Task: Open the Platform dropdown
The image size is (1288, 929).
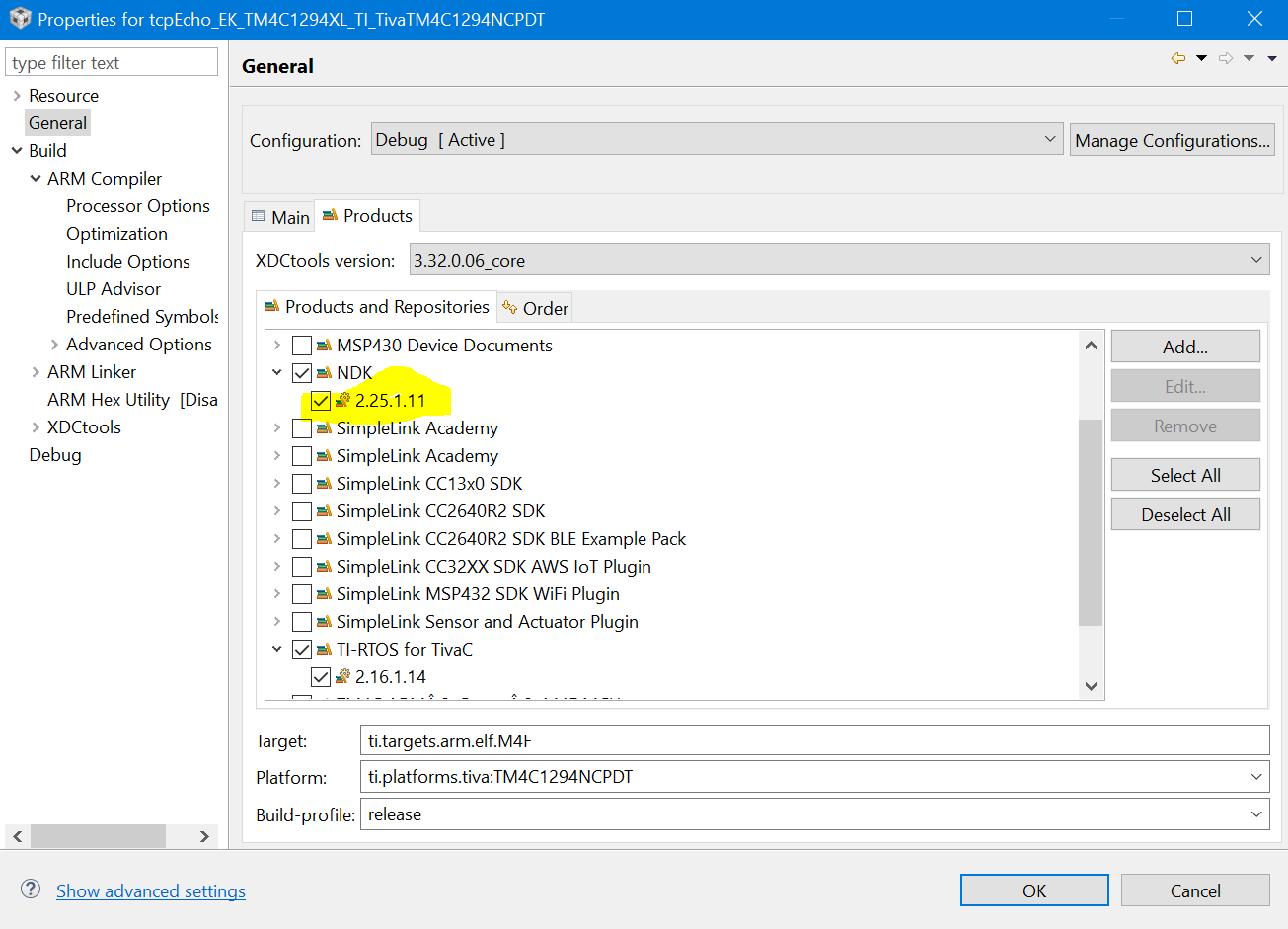Action: point(814,777)
